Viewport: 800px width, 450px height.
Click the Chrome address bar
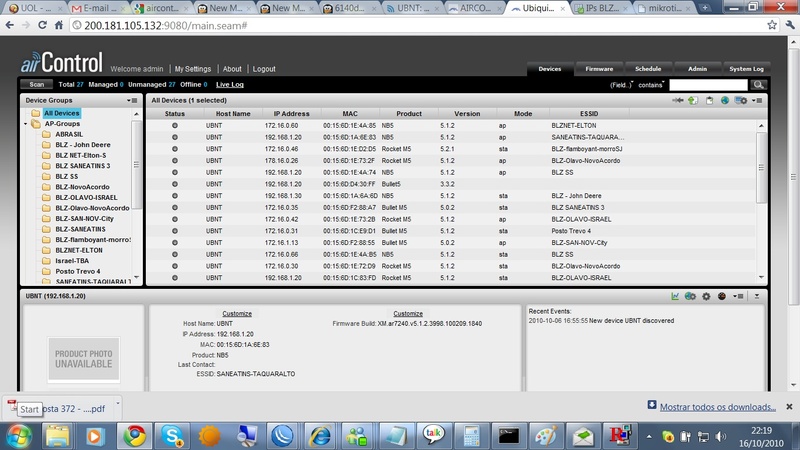pyautogui.click(x=418, y=25)
